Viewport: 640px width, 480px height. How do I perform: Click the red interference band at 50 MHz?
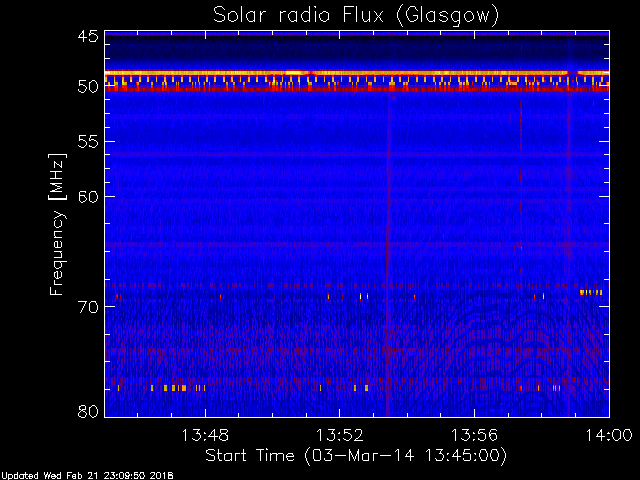coord(357,88)
